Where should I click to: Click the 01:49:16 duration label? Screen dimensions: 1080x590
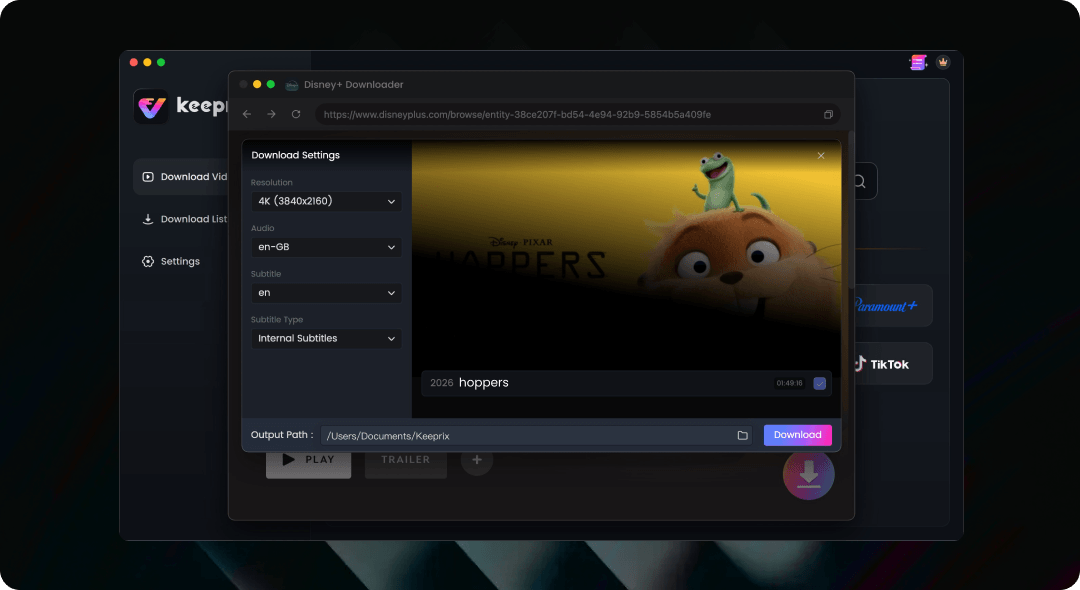tap(789, 383)
